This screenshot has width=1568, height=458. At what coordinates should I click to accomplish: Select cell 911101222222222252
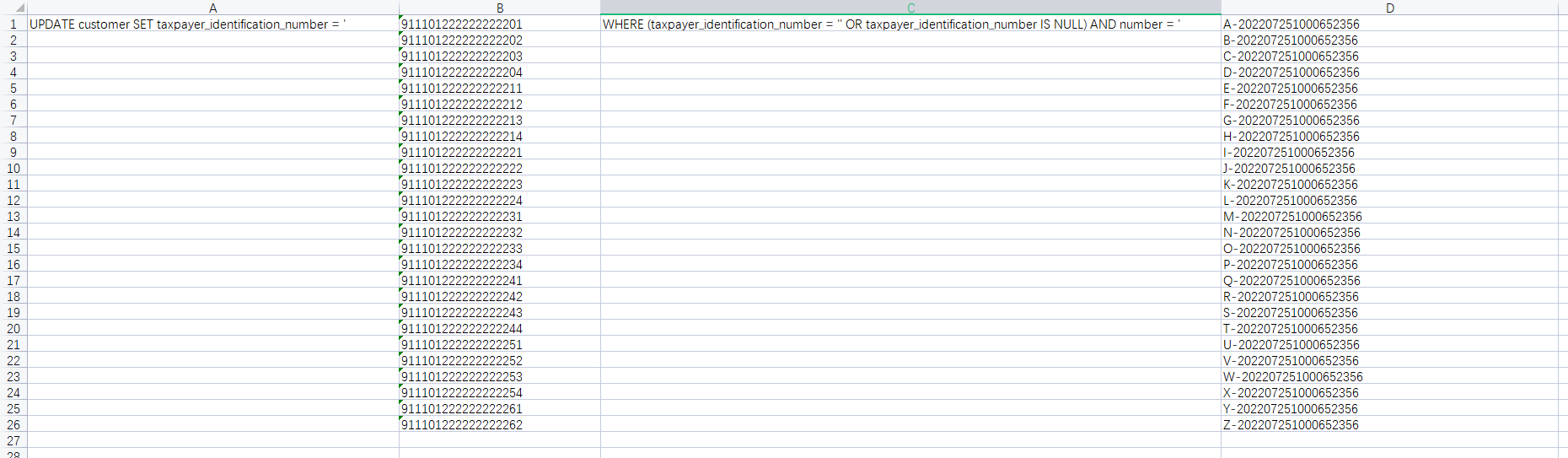[500, 360]
